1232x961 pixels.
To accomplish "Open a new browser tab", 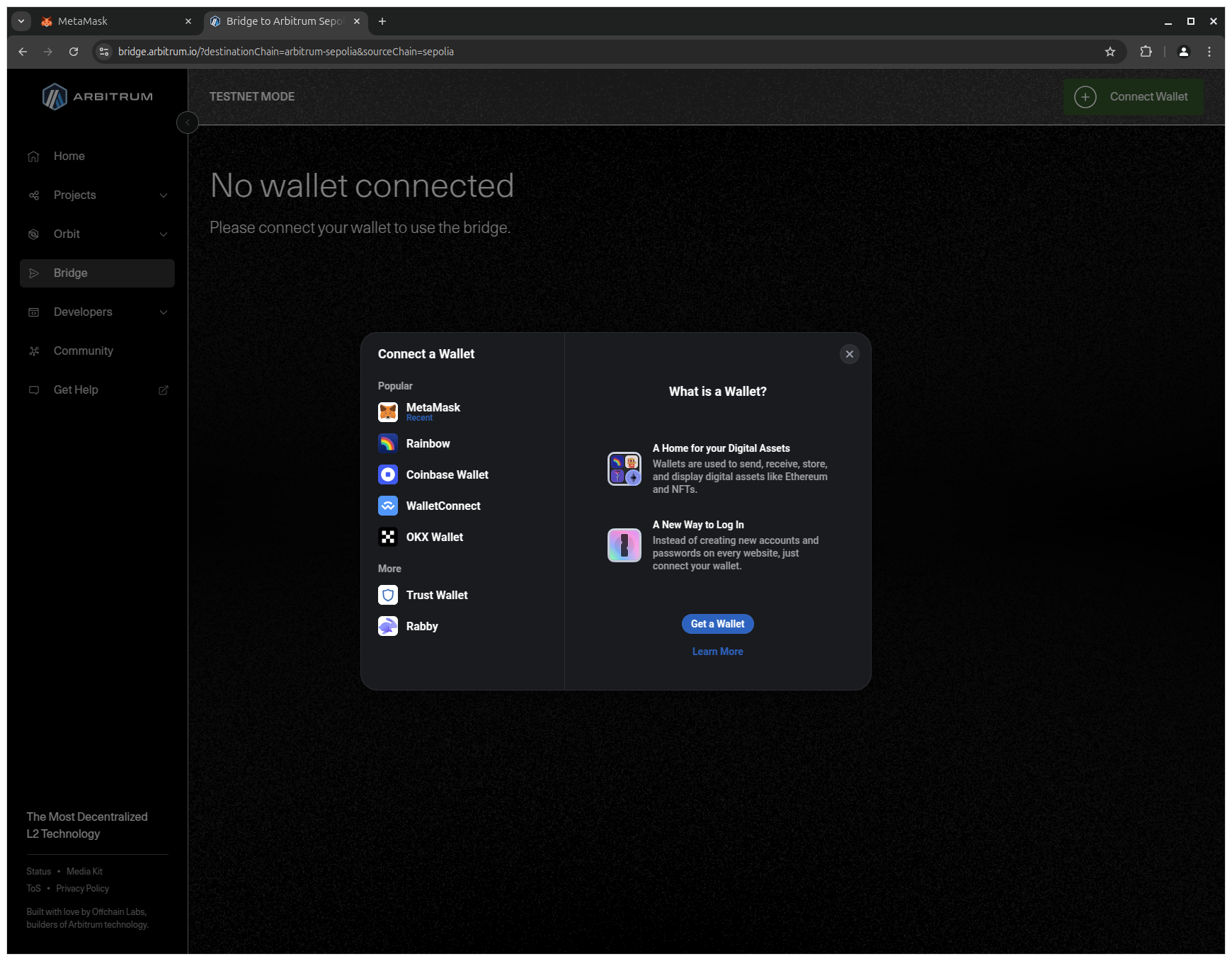I will coord(382,21).
